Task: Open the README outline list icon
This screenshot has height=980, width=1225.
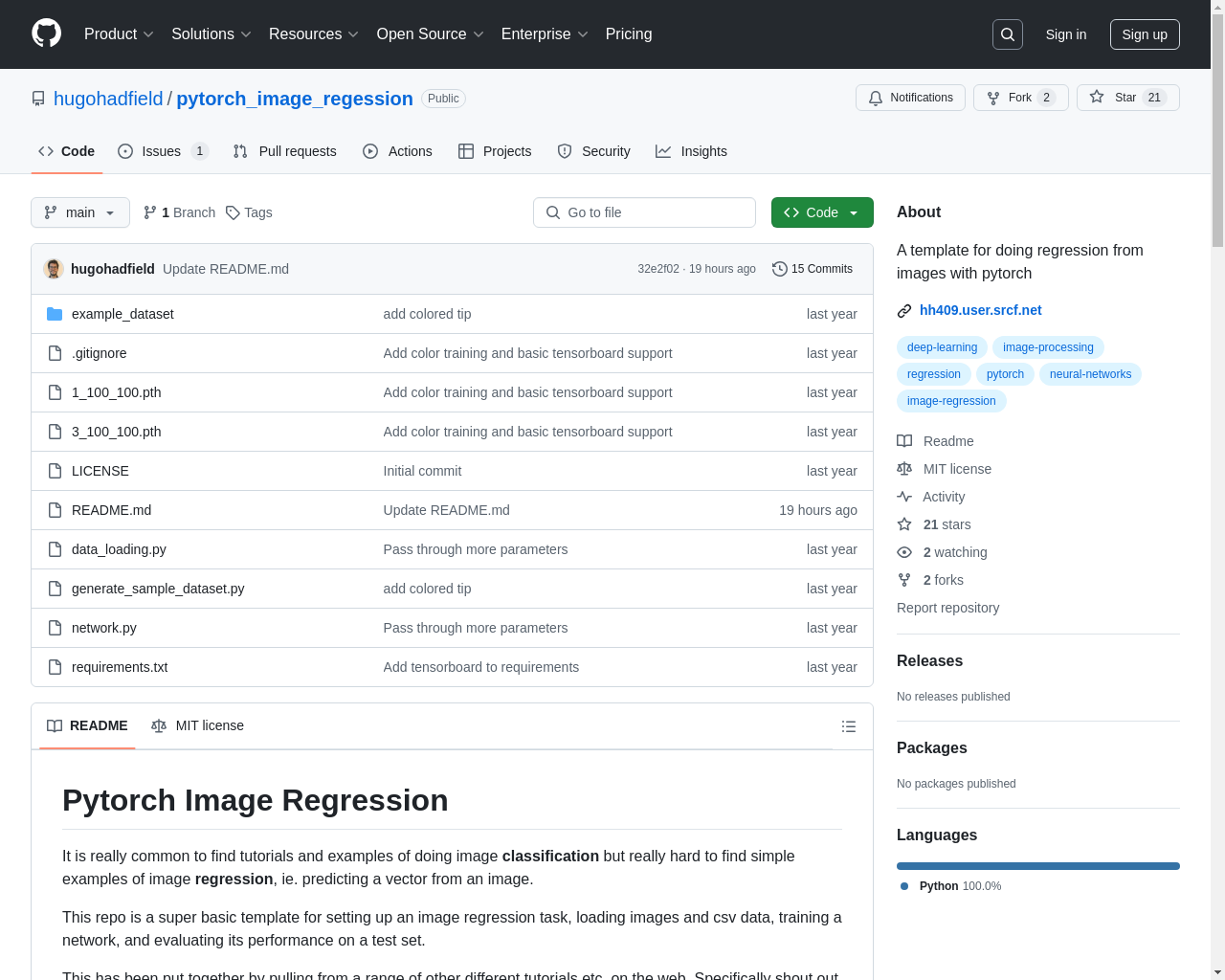Action: point(848,726)
